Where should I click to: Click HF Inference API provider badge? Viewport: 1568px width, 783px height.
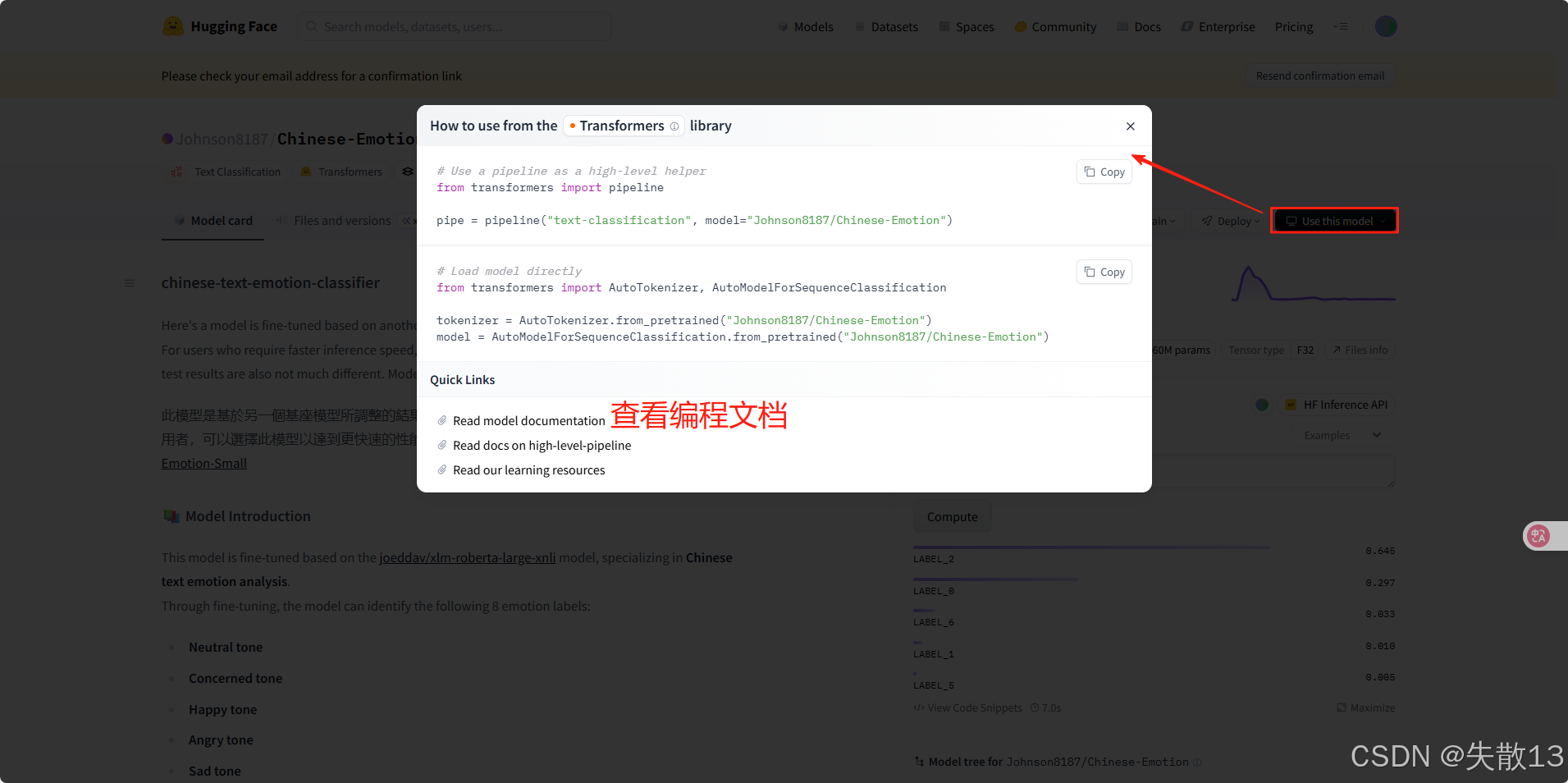(x=1337, y=405)
